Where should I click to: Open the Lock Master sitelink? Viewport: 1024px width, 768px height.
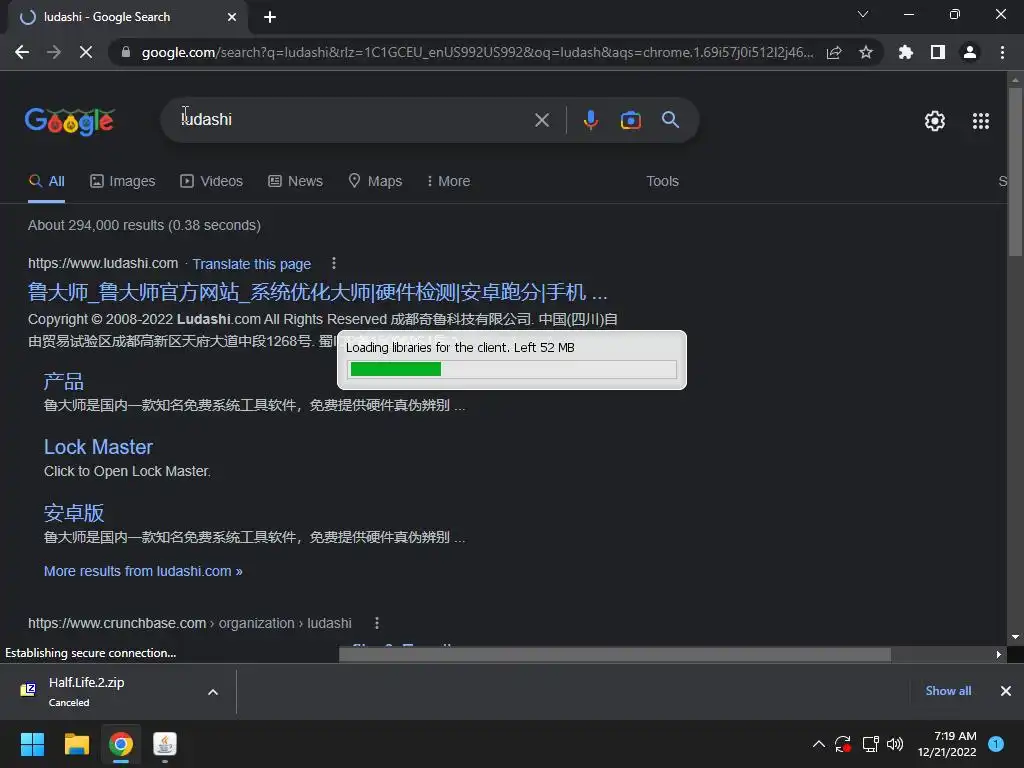point(98,447)
